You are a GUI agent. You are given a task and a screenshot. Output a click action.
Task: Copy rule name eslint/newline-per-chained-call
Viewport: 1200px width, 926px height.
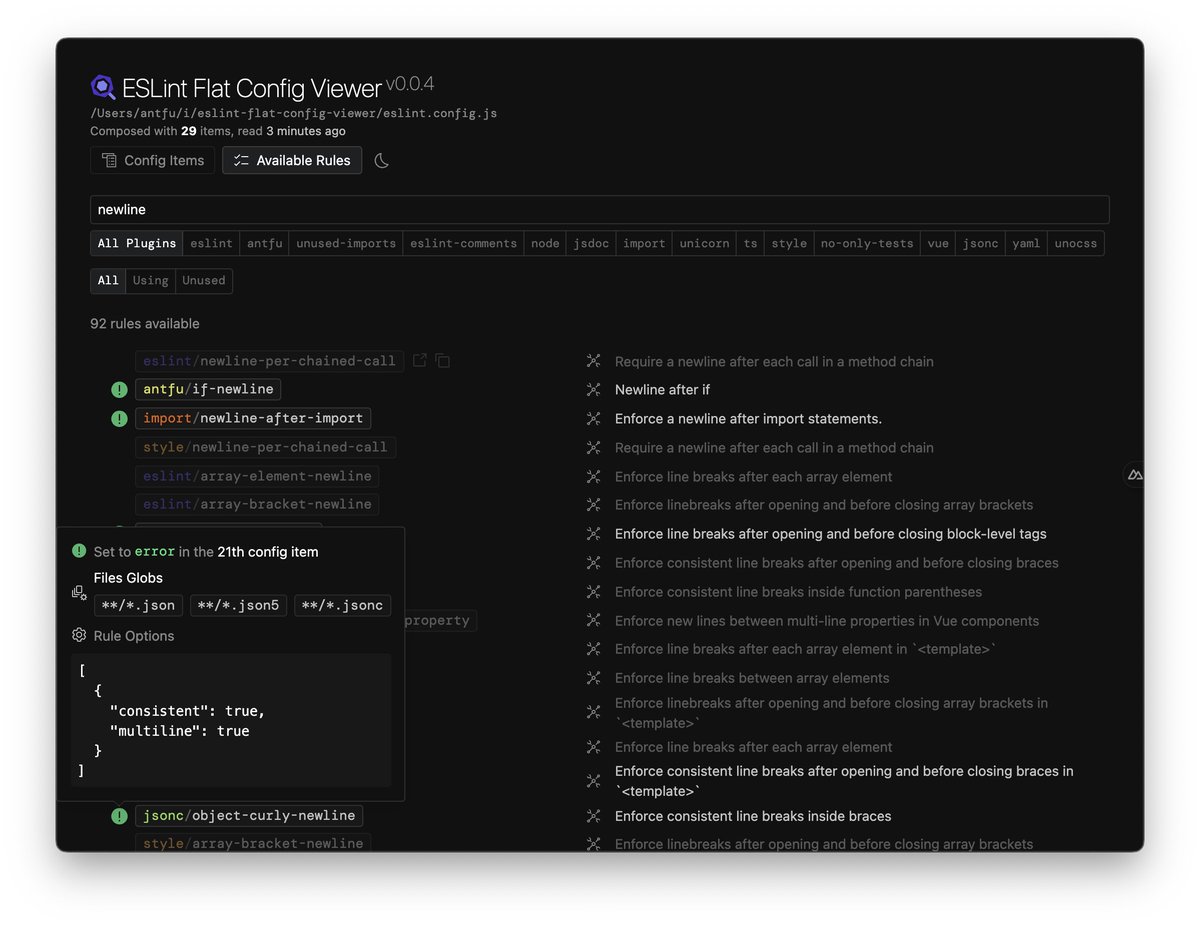(442, 360)
